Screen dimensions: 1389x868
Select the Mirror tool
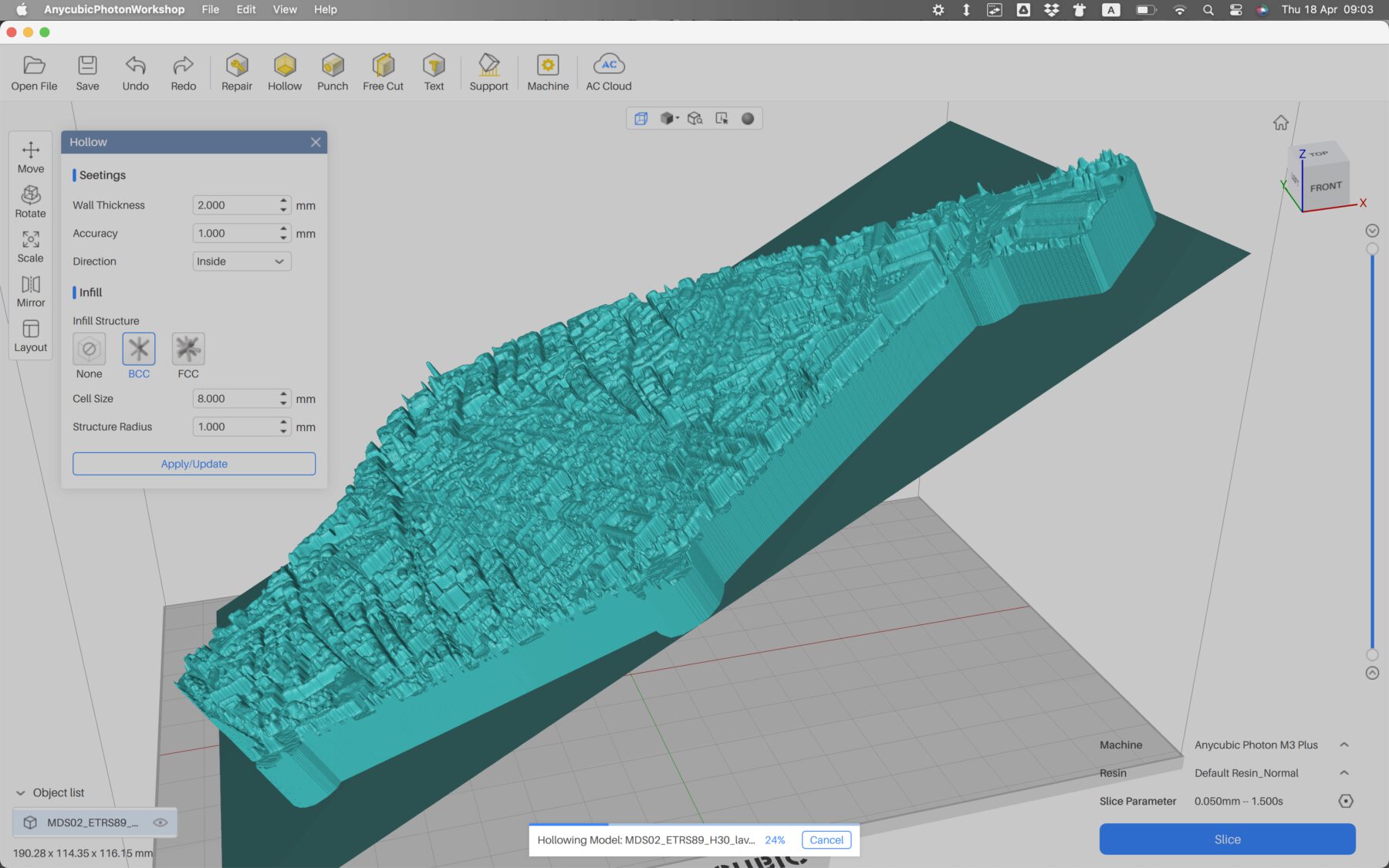[31, 292]
